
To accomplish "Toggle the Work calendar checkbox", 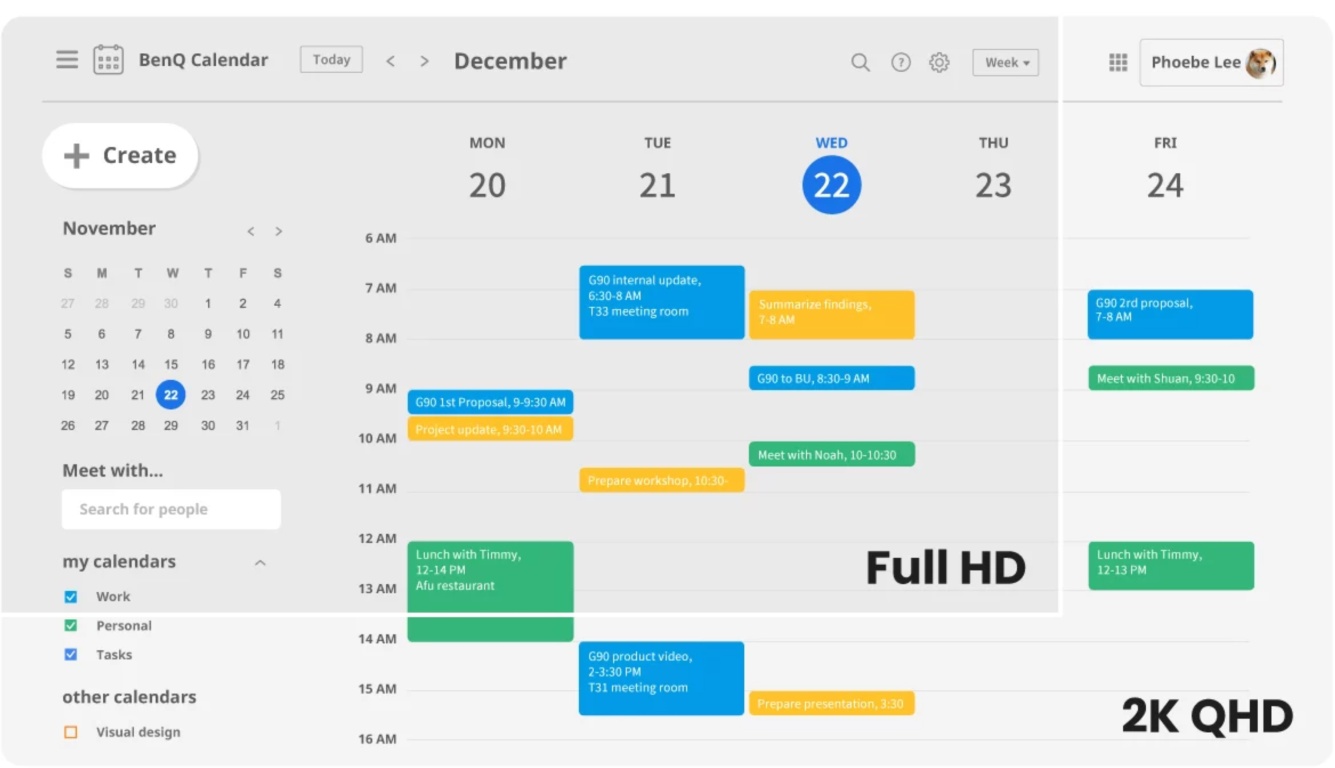I will (x=71, y=597).
